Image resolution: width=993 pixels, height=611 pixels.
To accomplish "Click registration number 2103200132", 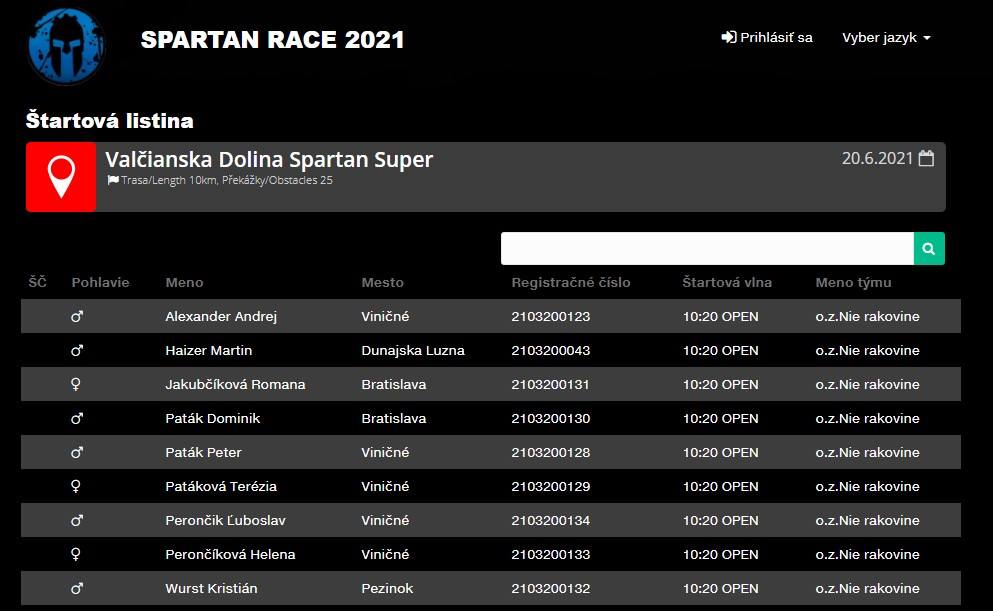I will (550, 588).
